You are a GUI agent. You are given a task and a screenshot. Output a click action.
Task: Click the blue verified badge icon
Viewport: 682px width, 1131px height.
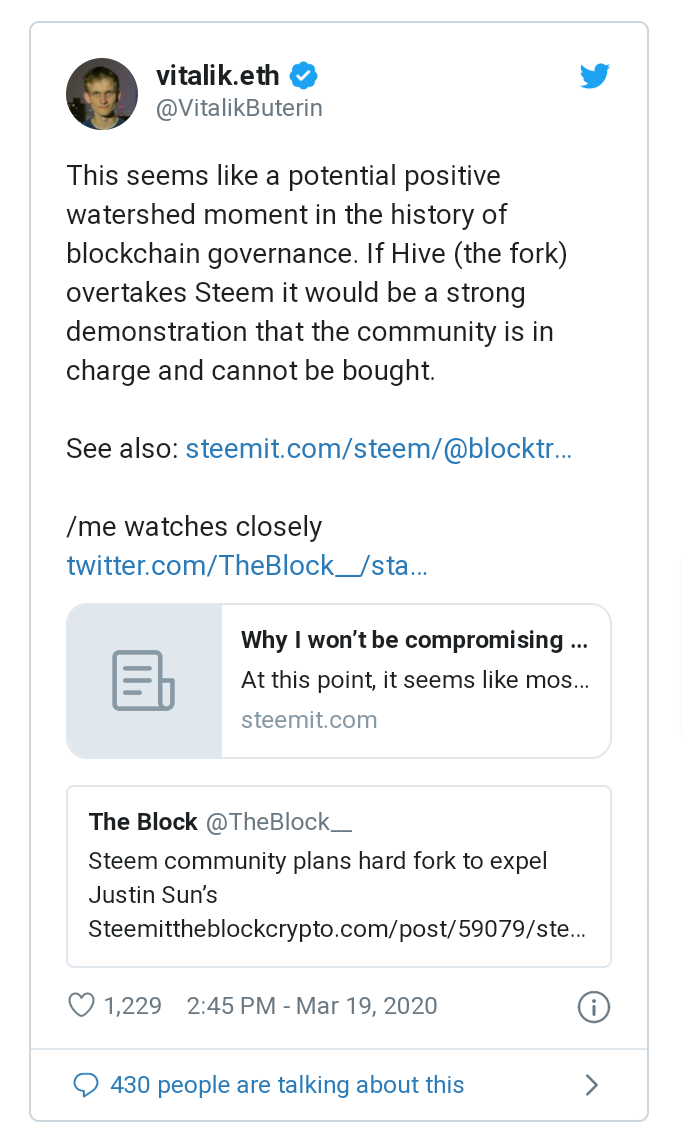(x=304, y=76)
